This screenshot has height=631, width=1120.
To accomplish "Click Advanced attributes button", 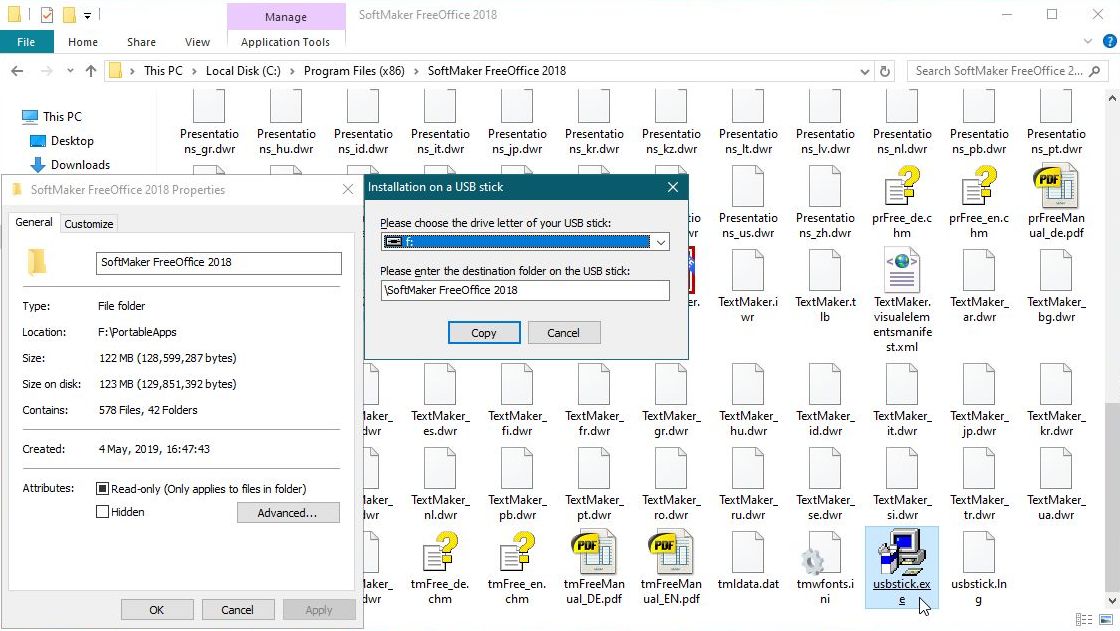I will pos(287,512).
